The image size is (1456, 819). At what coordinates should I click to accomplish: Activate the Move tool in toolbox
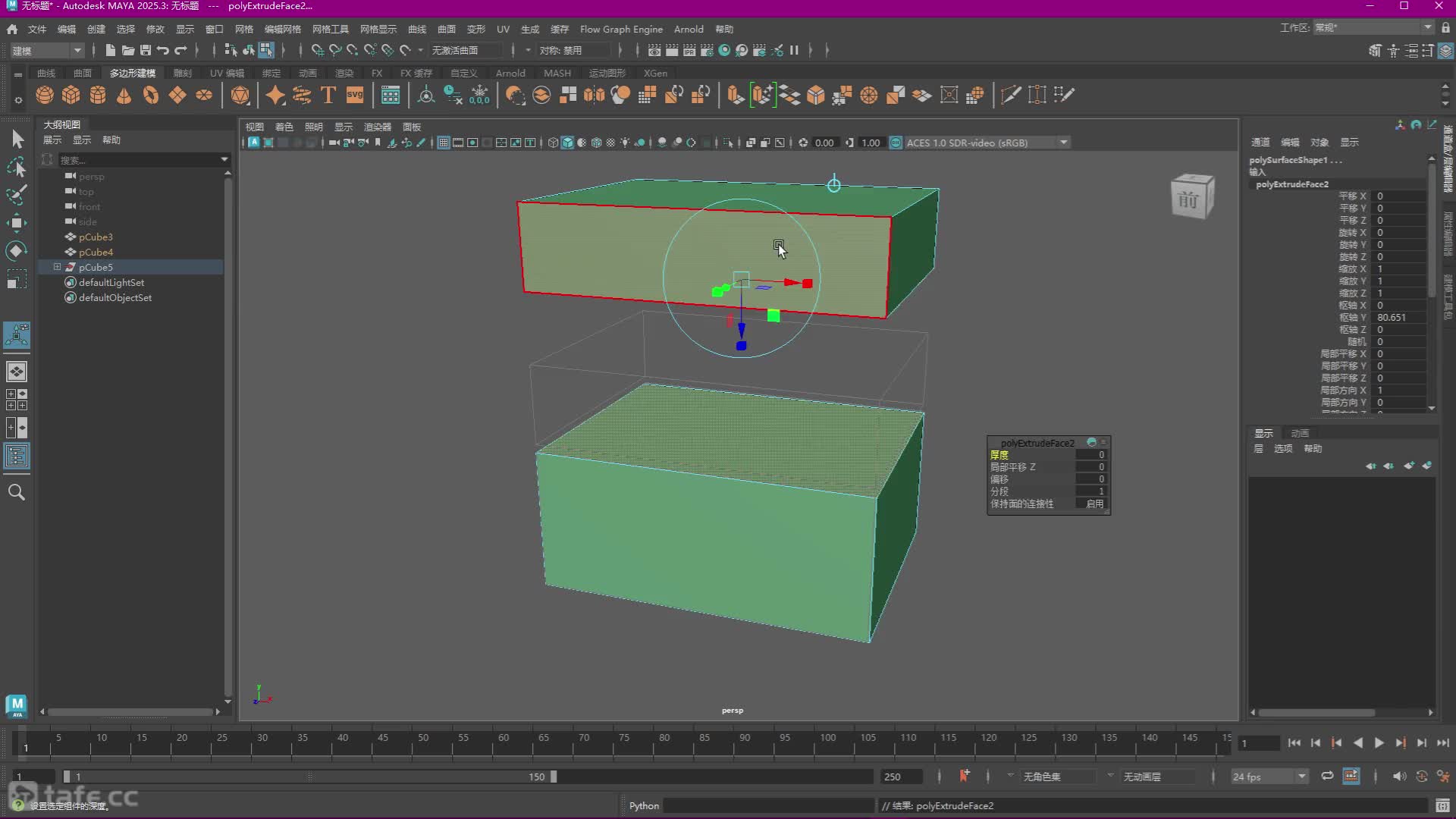click(17, 222)
